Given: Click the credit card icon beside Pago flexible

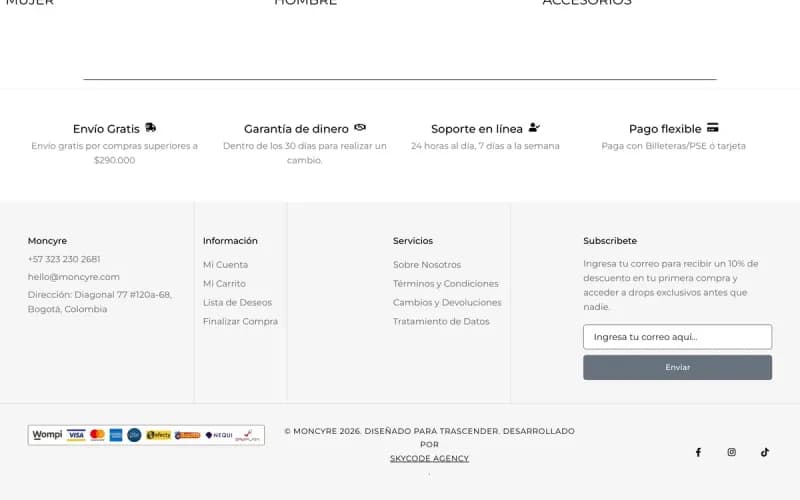Looking at the screenshot, I should (x=713, y=128).
